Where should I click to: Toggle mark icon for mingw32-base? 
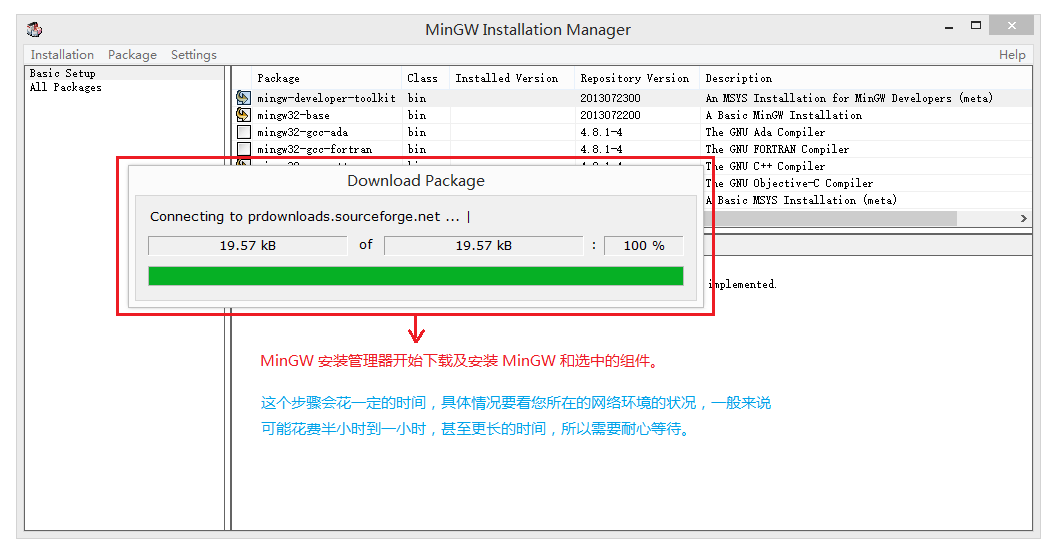(243, 115)
